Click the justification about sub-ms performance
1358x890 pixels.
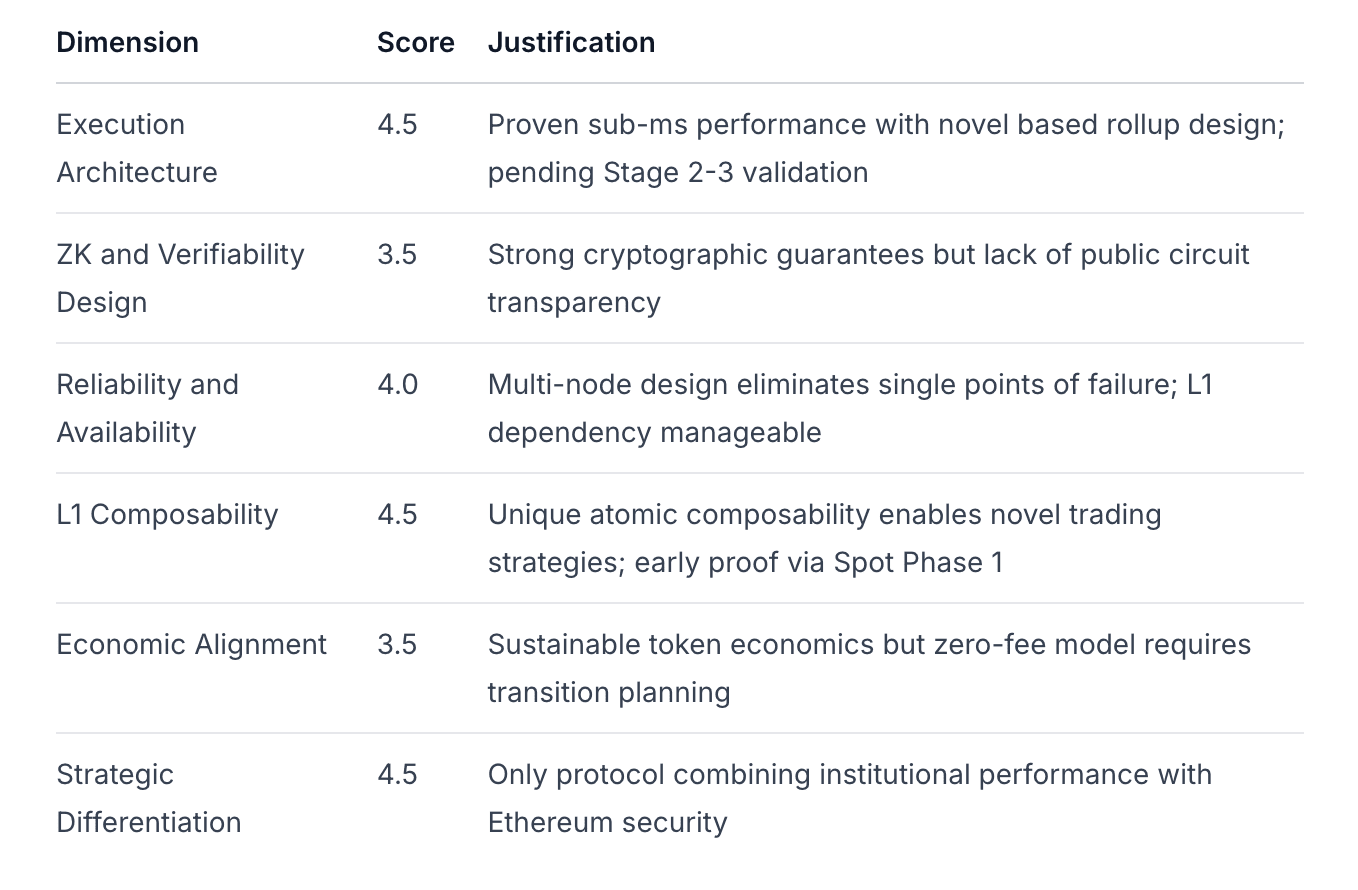pos(885,148)
